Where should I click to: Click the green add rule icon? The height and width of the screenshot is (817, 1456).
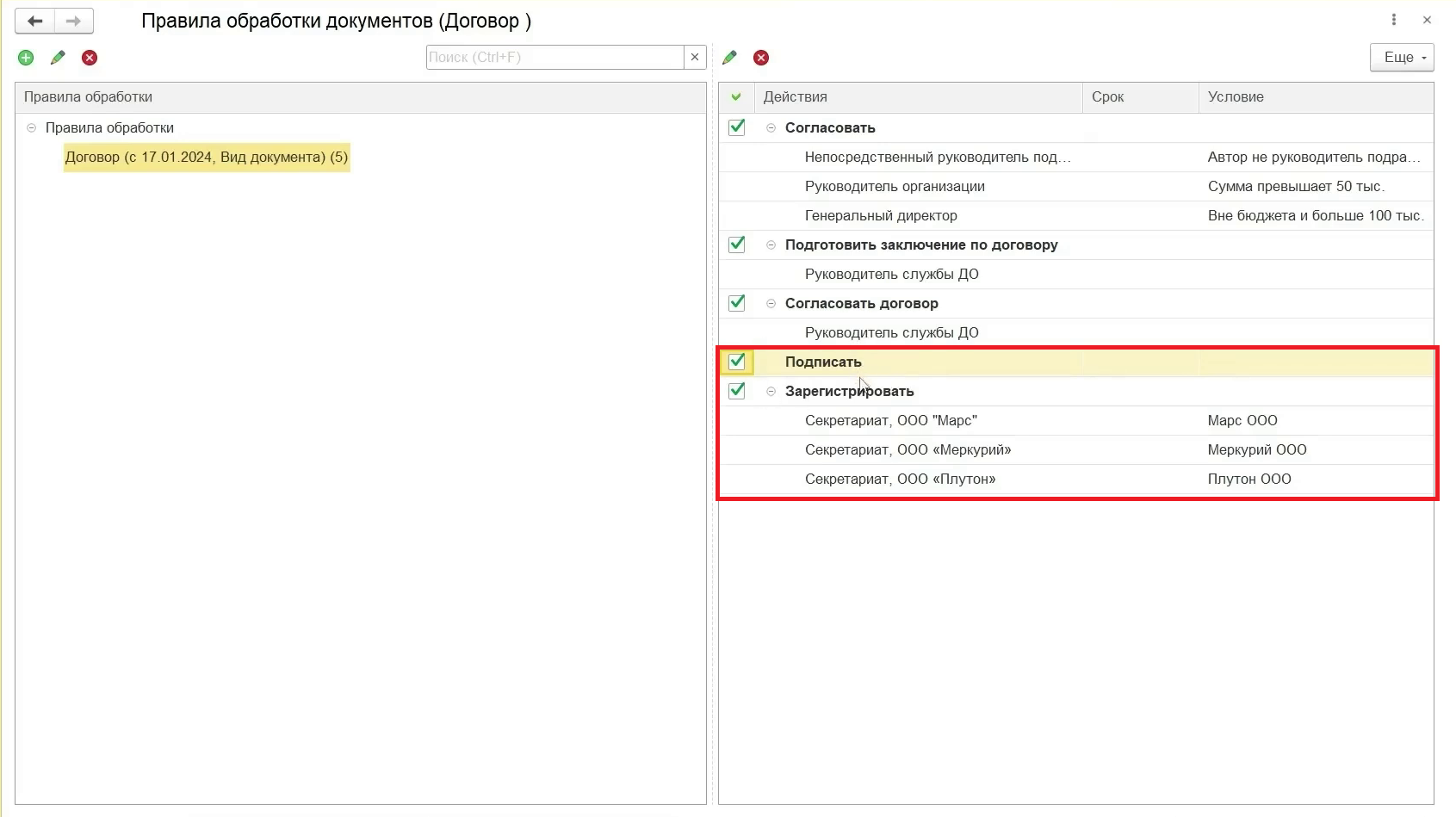coord(26,58)
